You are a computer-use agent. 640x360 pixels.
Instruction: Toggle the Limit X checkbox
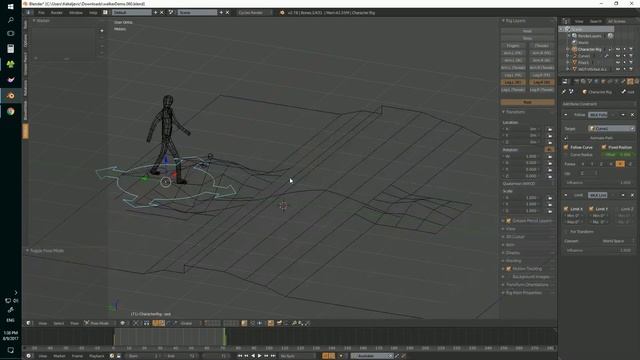(x=566, y=209)
